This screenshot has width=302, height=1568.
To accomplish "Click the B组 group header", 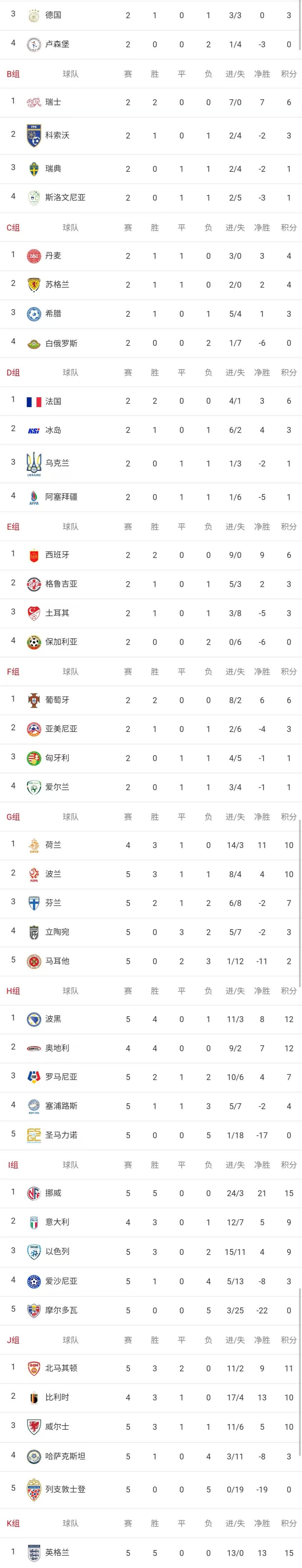I will point(13,74).
